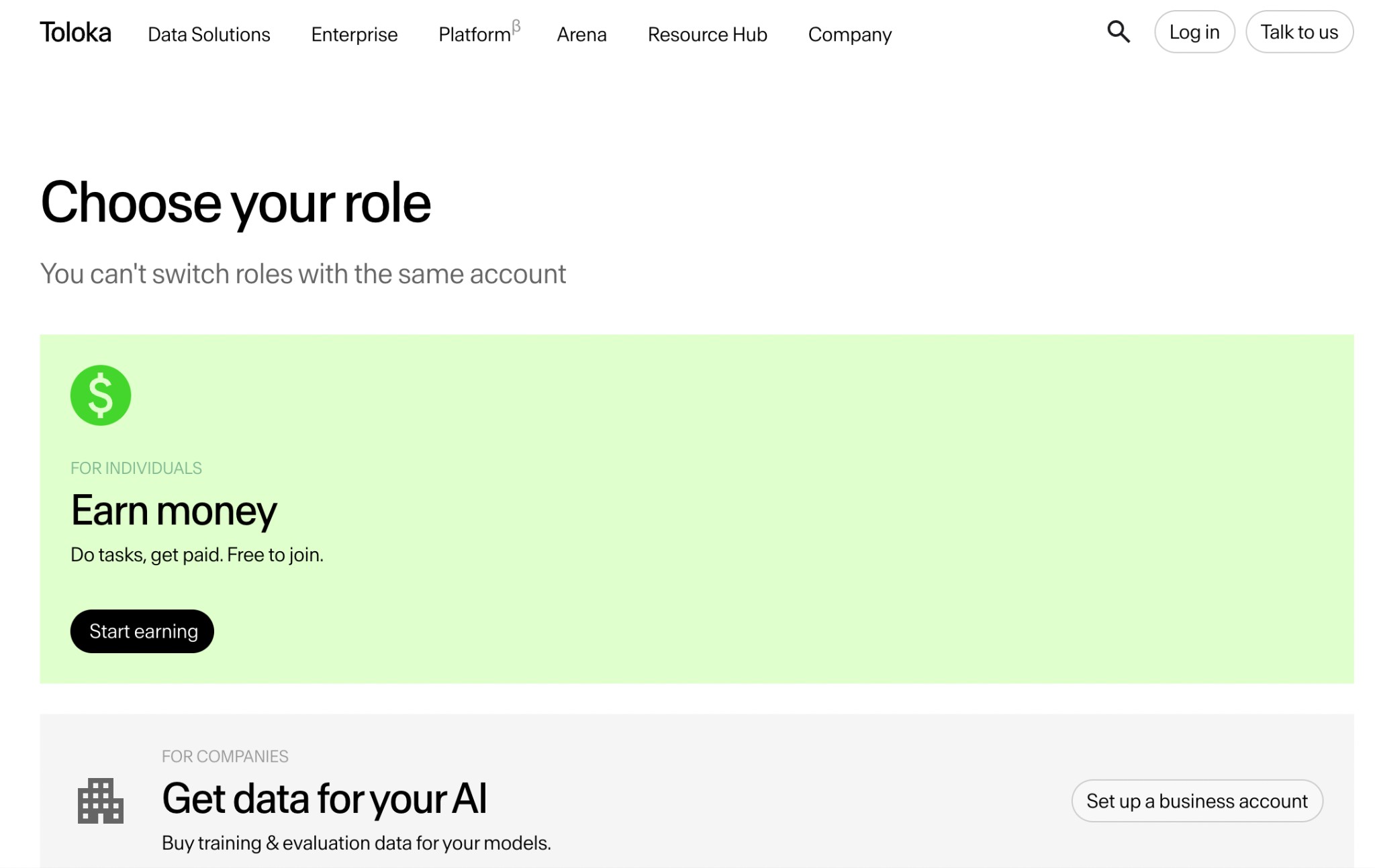Open the Platform beta menu
This screenshot has height=868, width=1375.
479,32
